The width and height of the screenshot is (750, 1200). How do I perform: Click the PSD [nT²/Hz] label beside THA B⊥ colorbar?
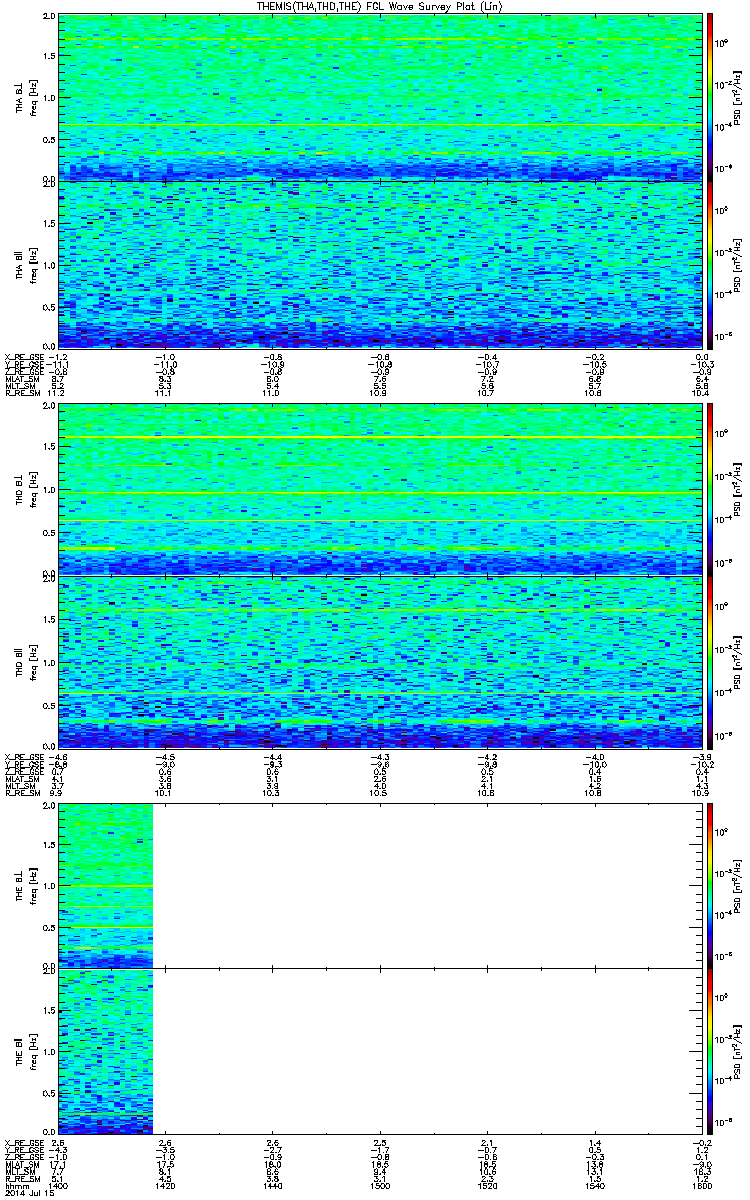[x=738, y=97]
